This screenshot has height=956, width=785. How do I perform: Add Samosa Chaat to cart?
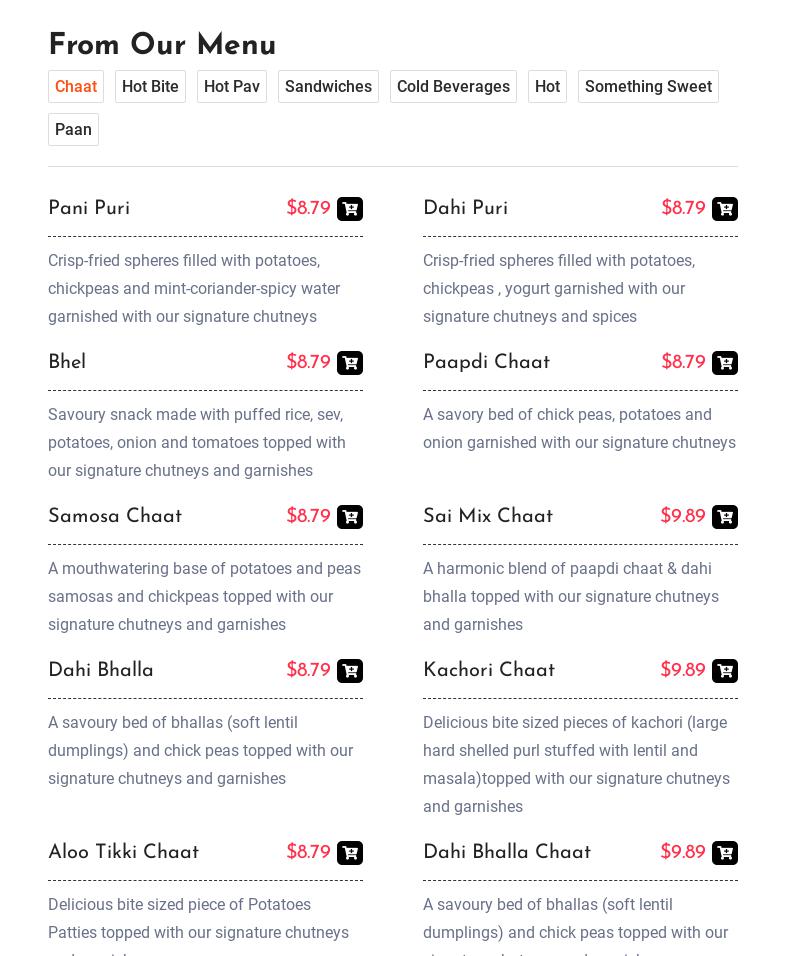point(350,517)
